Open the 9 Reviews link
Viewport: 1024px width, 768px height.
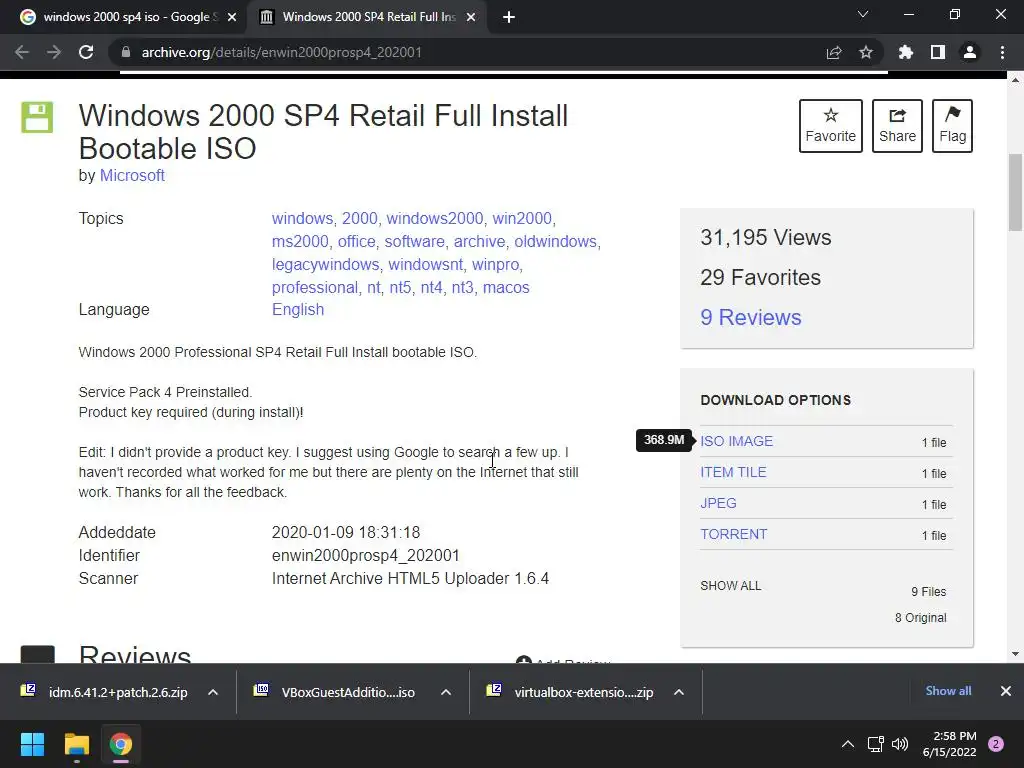point(751,317)
